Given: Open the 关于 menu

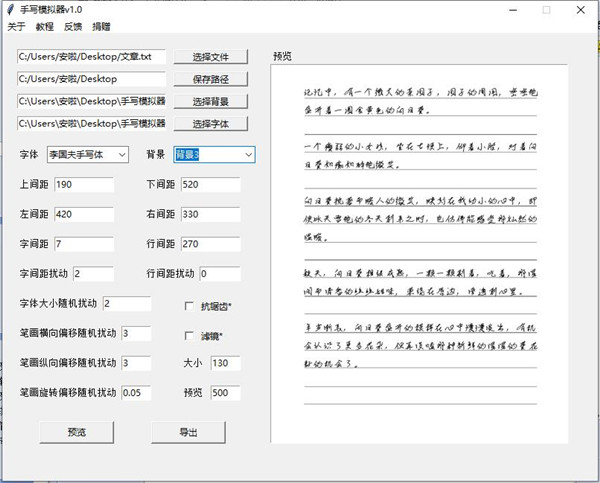Looking at the screenshot, I should 16,27.
